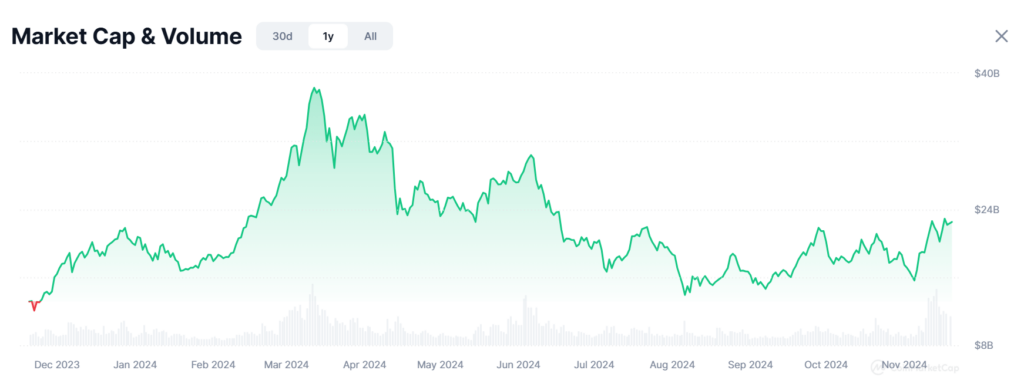Click the Market Cap & Volume heading
Viewport: 1024px width, 387px height.
(x=127, y=37)
